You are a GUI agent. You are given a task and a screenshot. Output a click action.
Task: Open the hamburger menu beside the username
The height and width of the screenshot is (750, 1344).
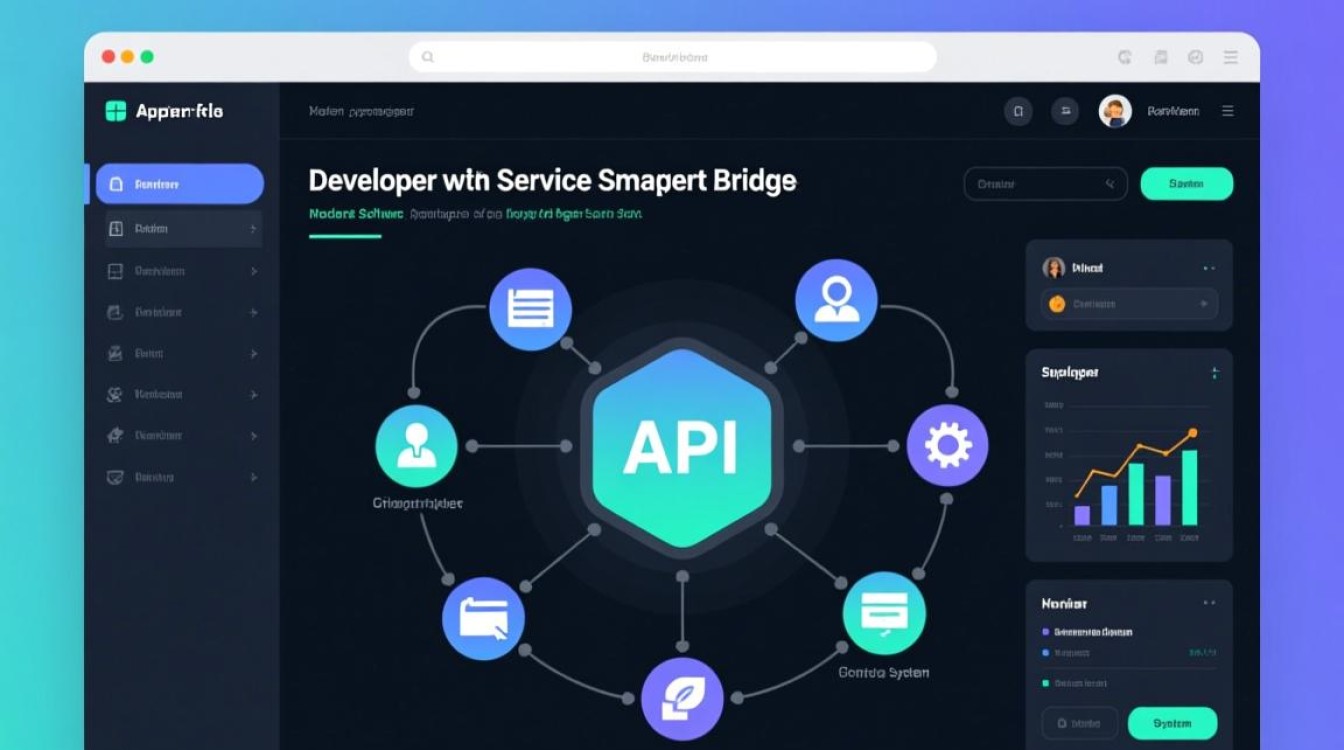pos(1228,111)
